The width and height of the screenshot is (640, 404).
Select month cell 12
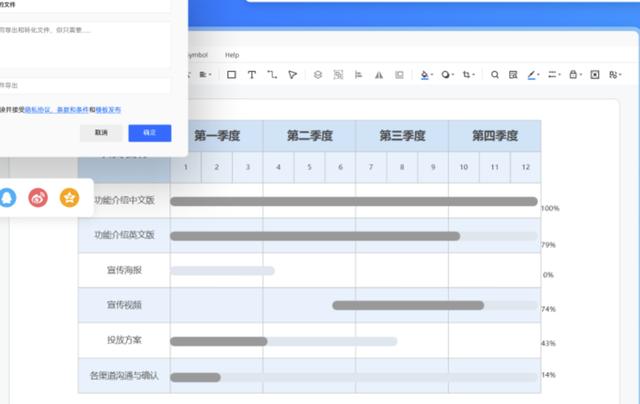526,167
